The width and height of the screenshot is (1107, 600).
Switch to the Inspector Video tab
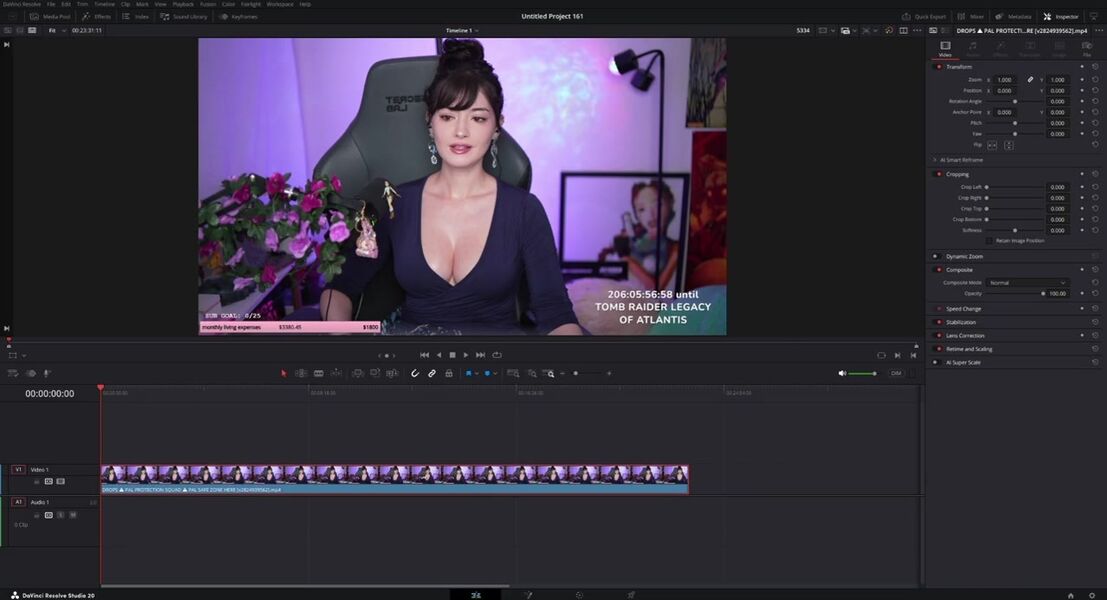coord(945,49)
